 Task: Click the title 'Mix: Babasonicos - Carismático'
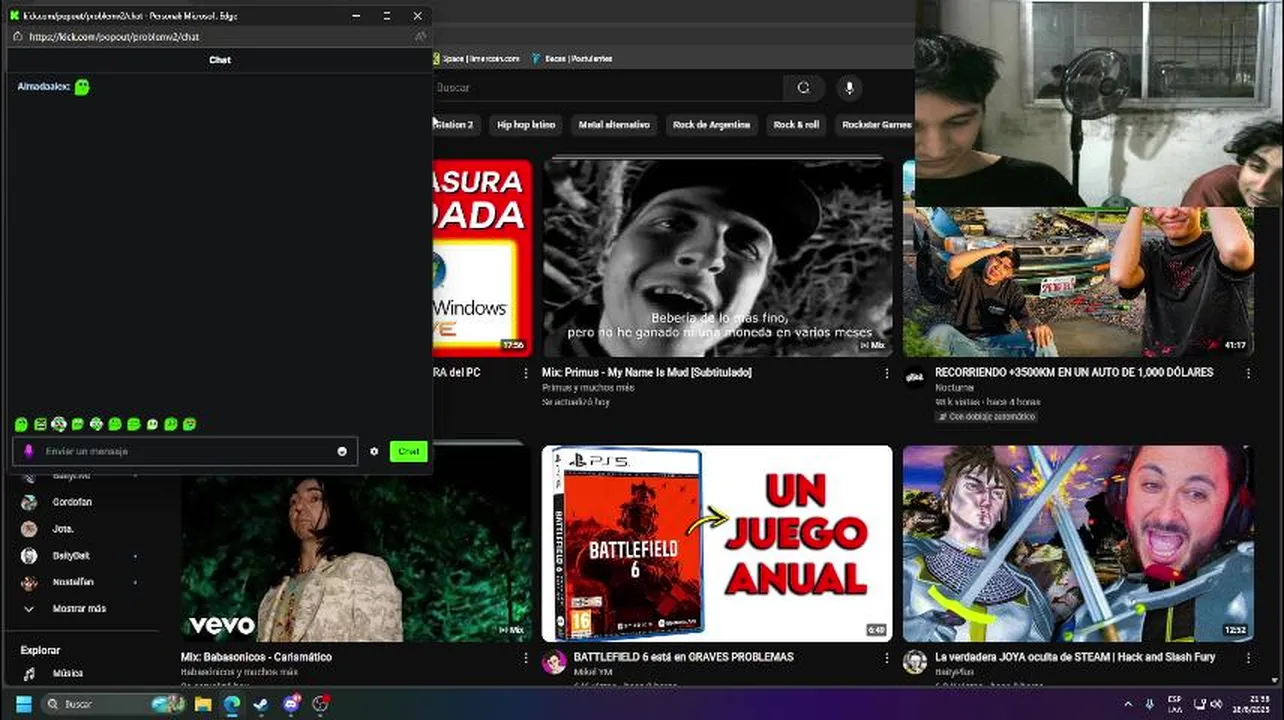tap(256, 657)
